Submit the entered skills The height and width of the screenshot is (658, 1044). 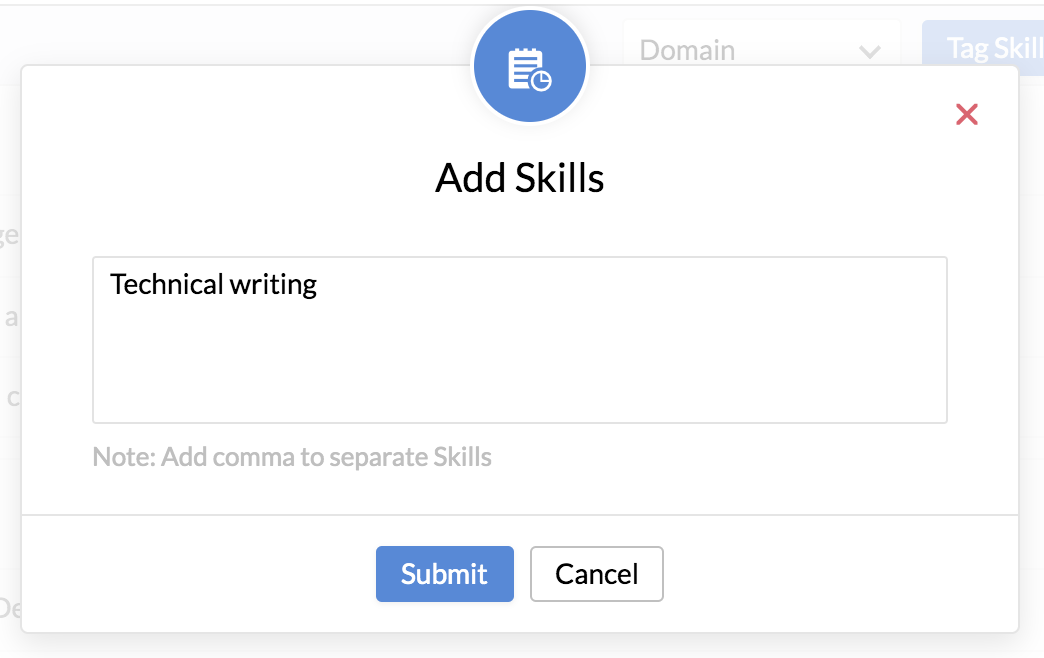point(445,574)
